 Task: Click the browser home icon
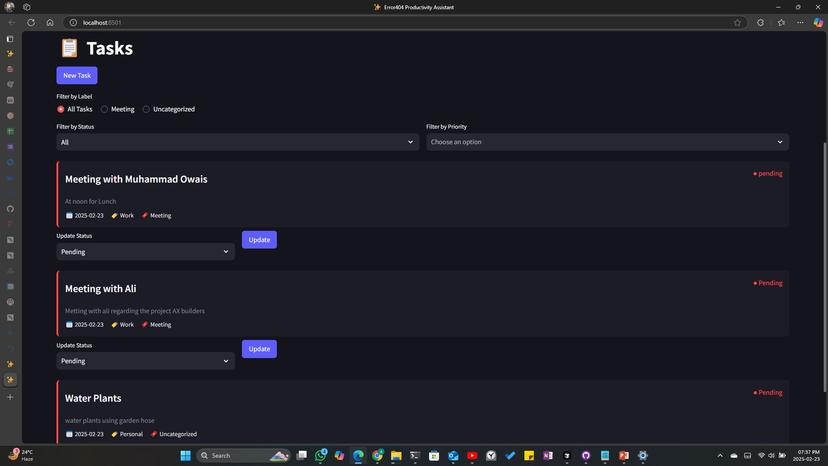(x=50, y=22)
